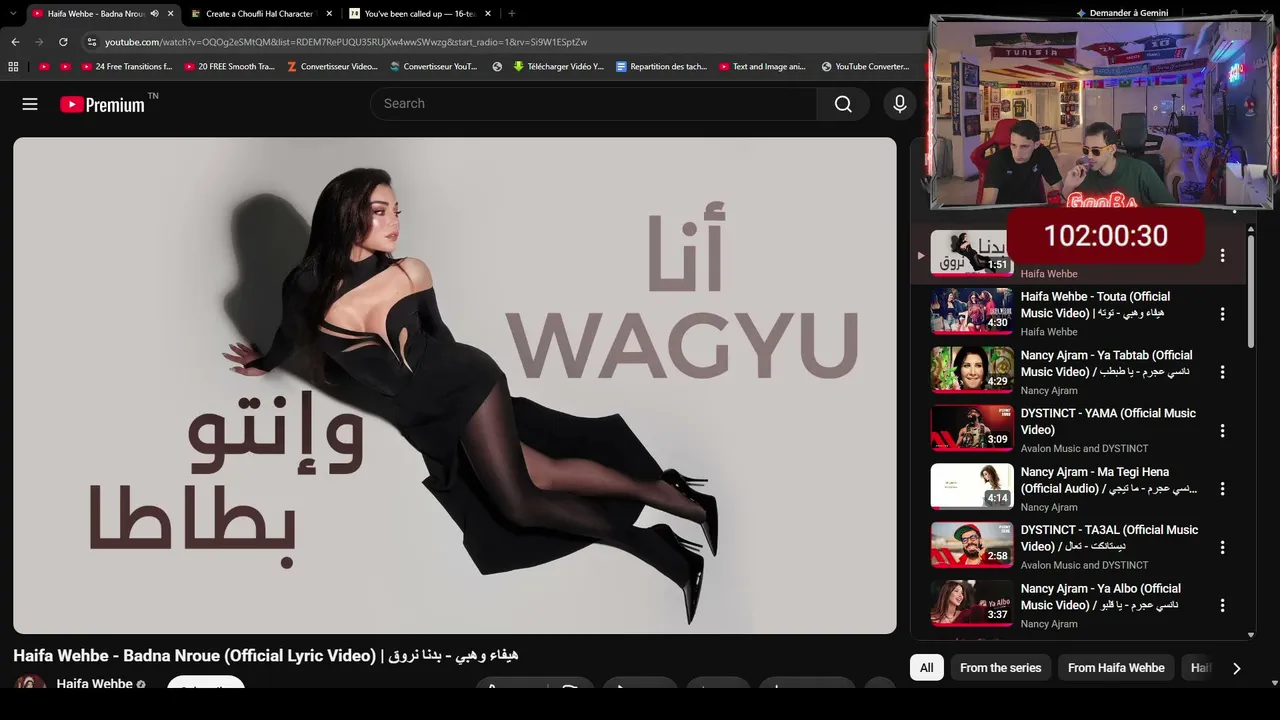Close the You've been called up tab
Viewport: 1280px width, 720px height.
(x=488, y=14)
